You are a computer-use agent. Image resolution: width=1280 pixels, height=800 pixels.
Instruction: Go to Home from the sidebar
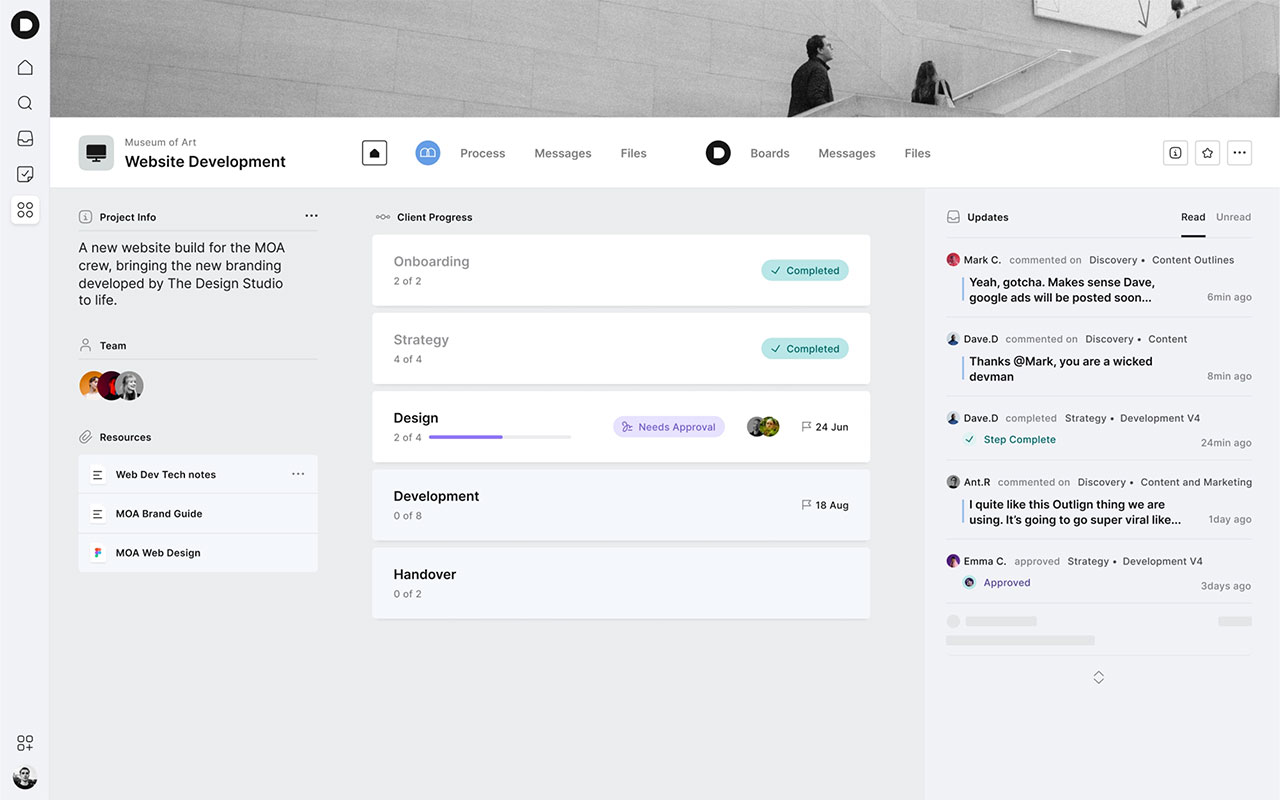tap(25, 68)
